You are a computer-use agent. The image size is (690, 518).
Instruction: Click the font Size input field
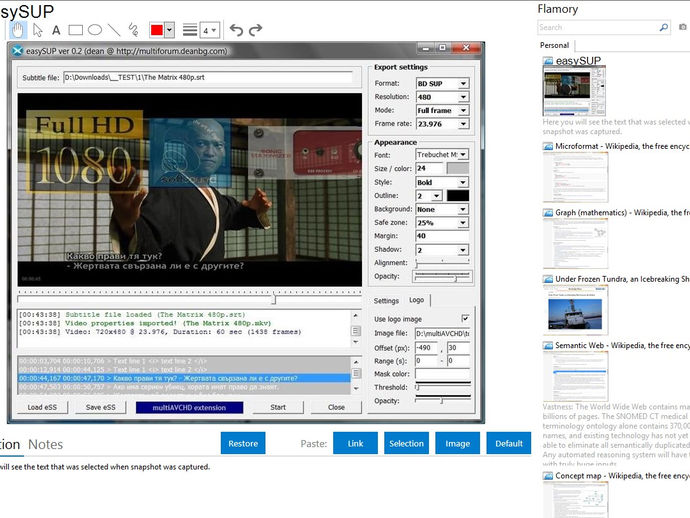(429, 168)
